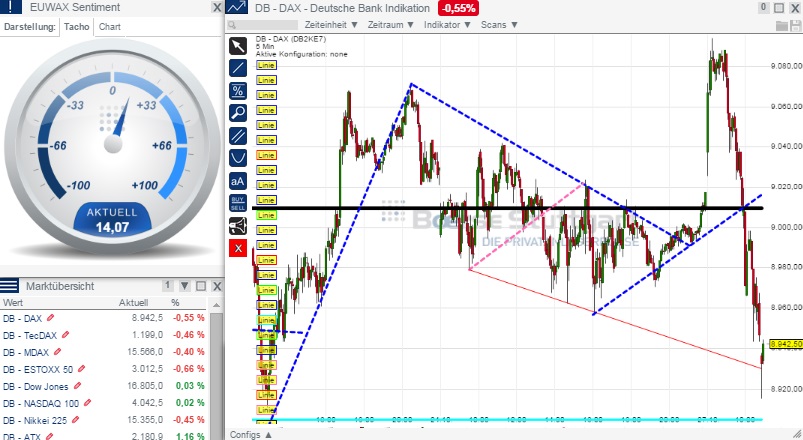Click ESTOXX 50 change -0,66 %
Screen dimensions: 803x440
(188, 369)
